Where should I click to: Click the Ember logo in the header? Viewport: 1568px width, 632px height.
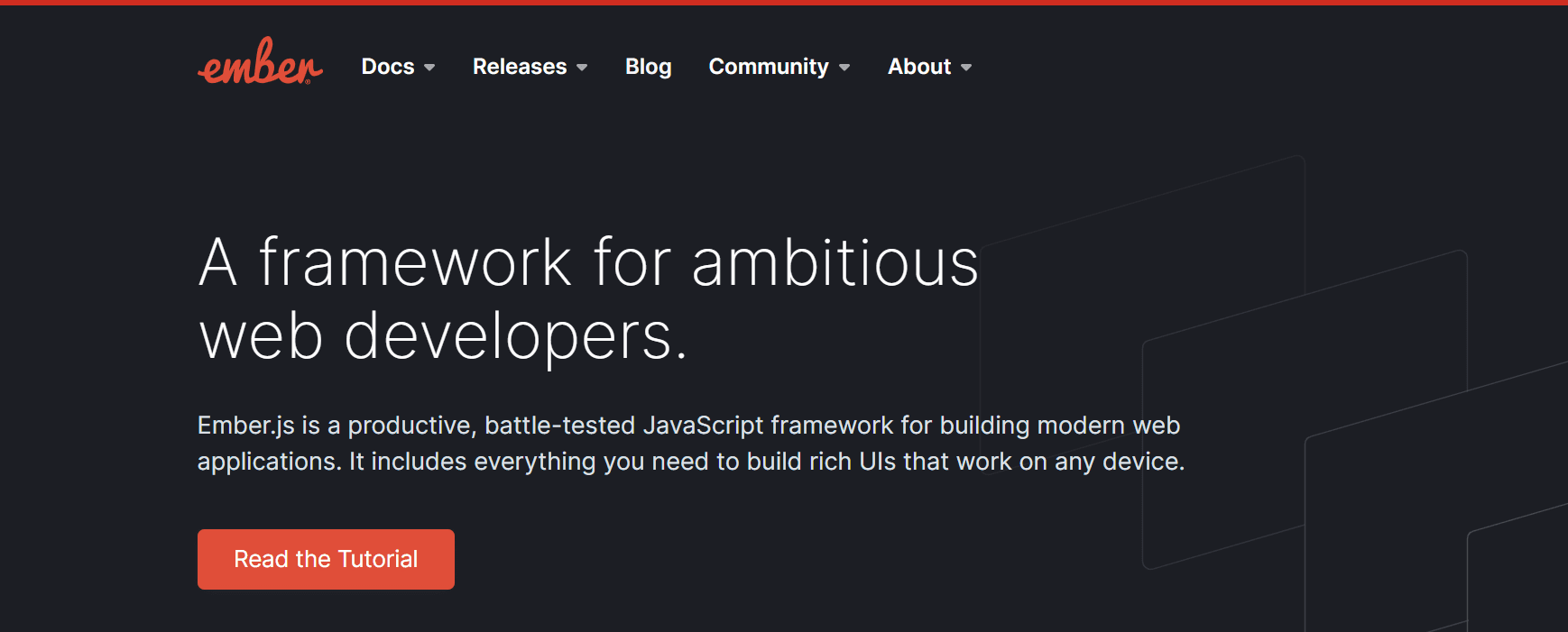click(260, 61)
